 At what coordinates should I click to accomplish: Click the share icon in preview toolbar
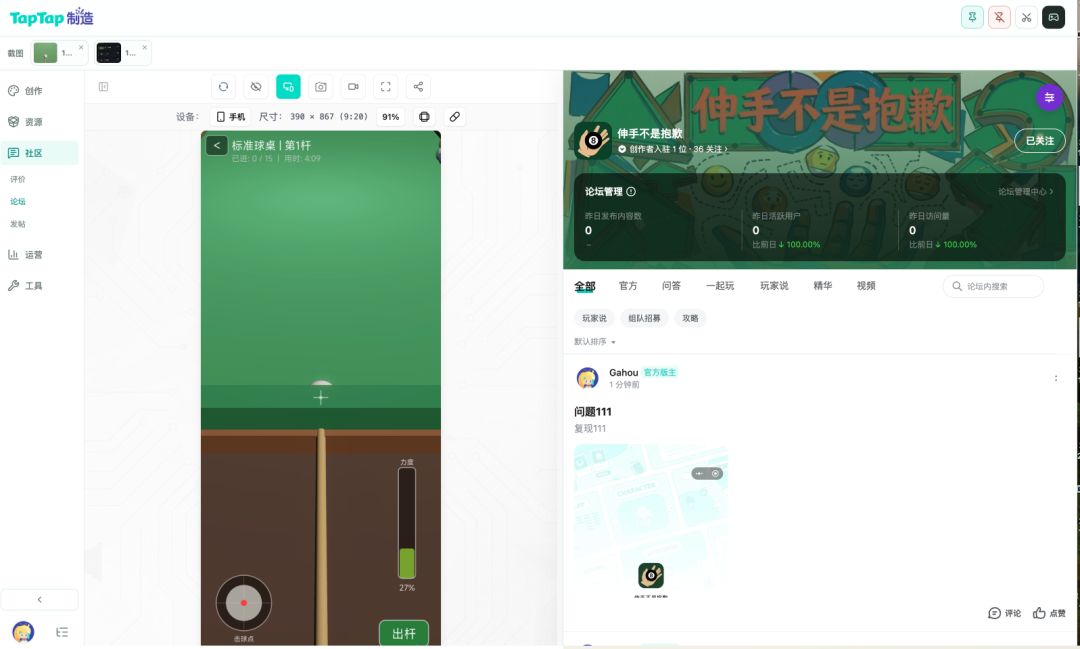click(418, 87)
